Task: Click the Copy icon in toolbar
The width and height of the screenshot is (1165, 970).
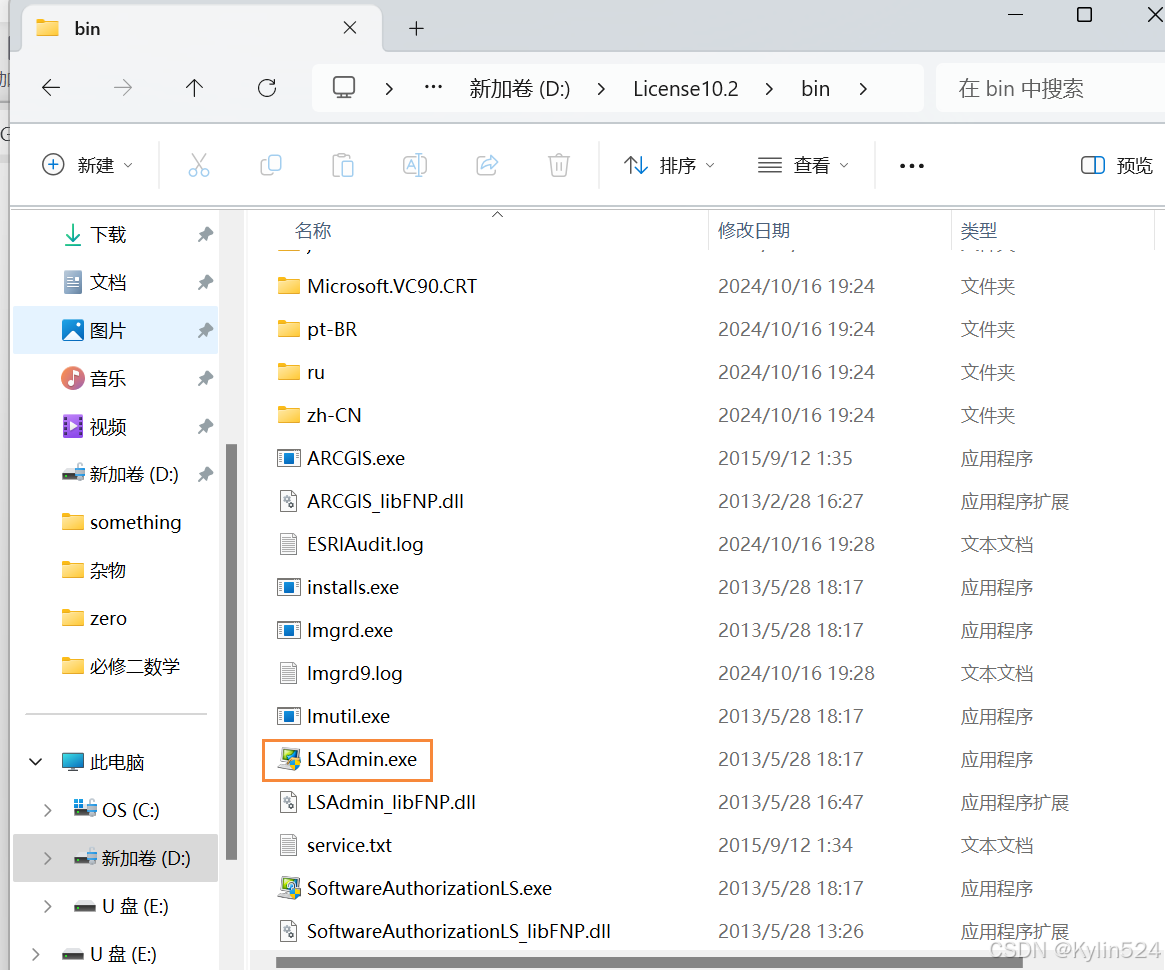Action: (271, 165)
